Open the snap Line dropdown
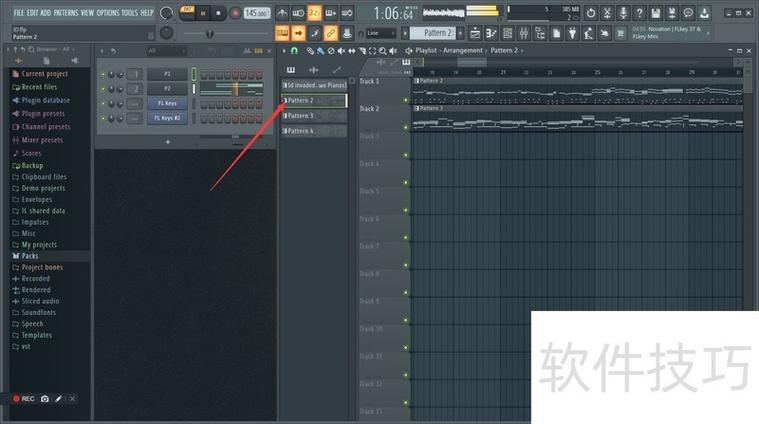Screen dimensions: 759x424 [380, 33]
